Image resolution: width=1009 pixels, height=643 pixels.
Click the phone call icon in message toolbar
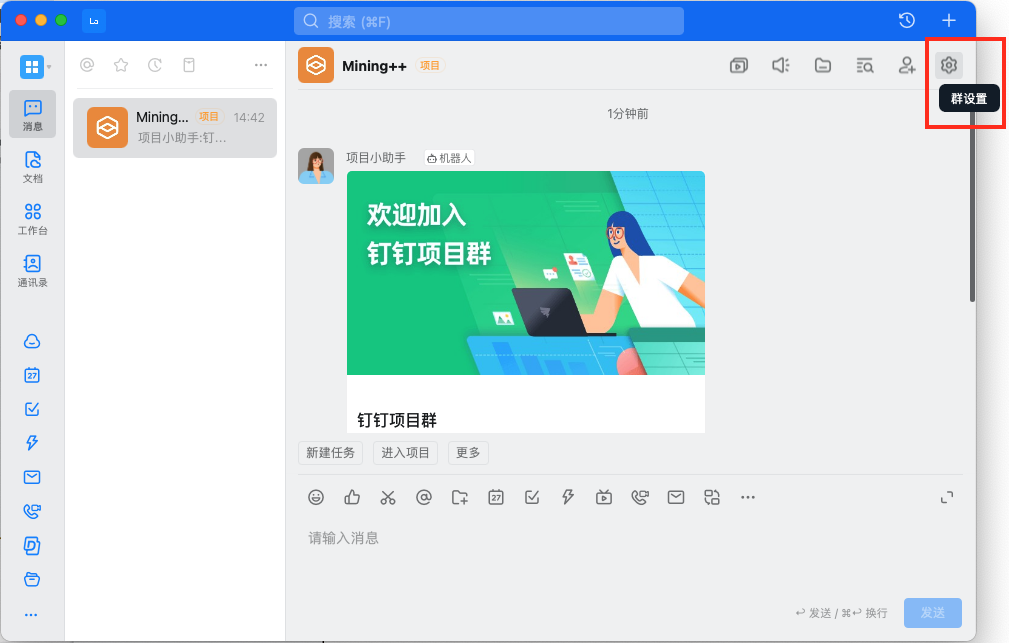click(640, 497)
